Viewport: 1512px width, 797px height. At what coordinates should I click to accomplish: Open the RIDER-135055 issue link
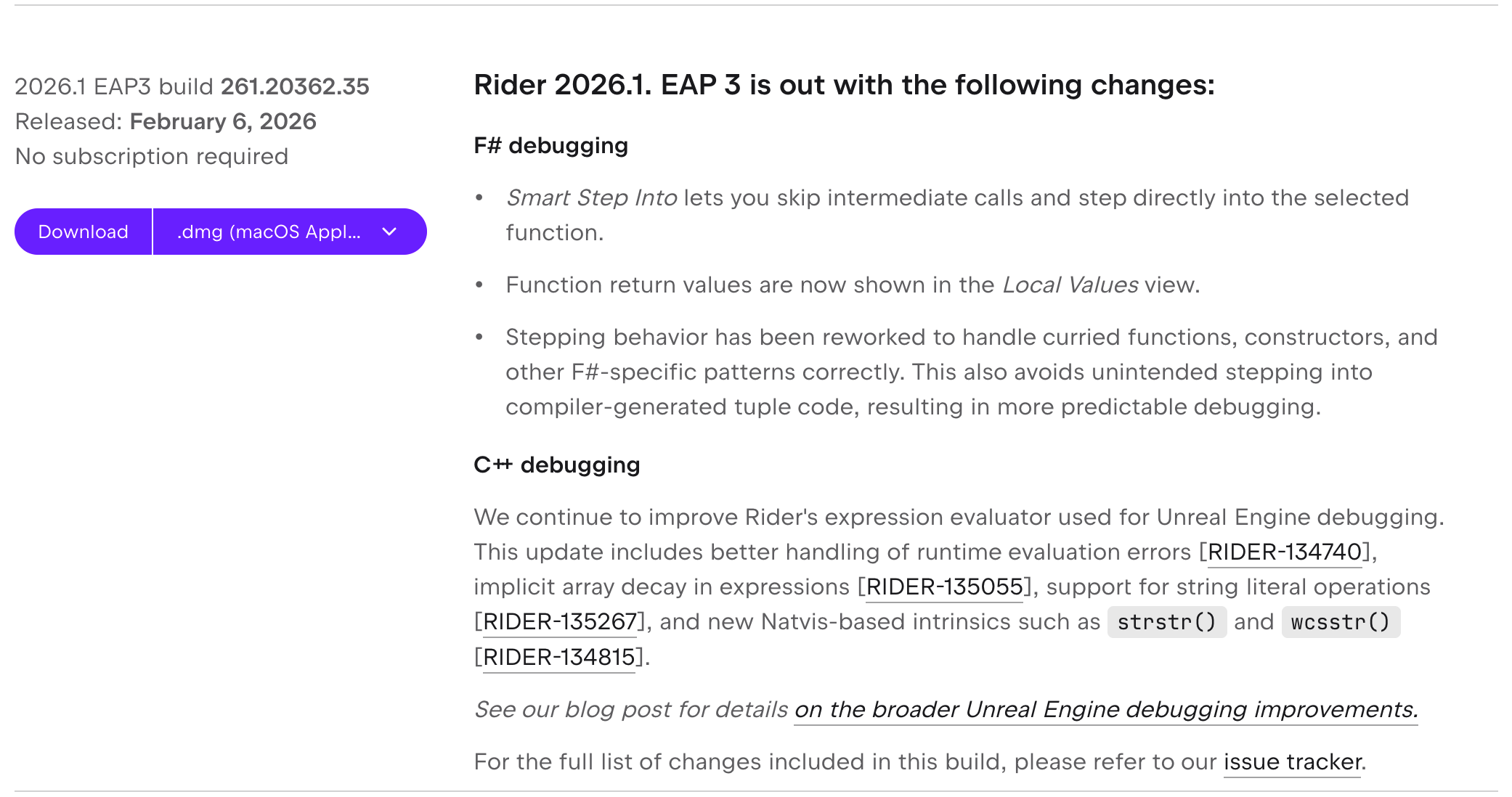[x=944, y=586]
